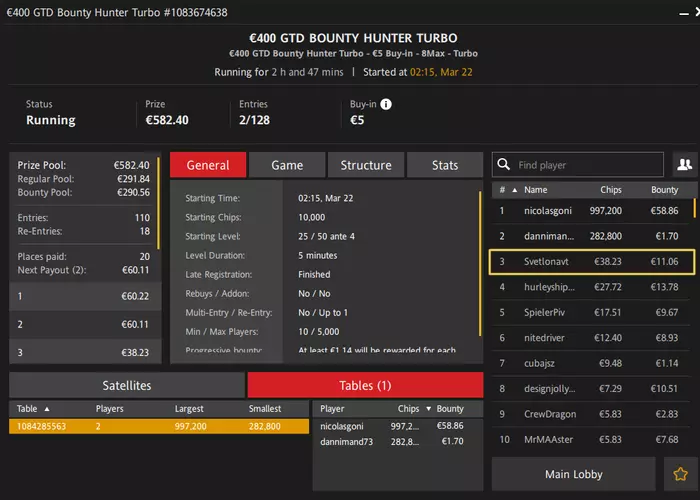Click the Next Payout (2) €60.11 row
The width and height of the screenshot is (700, 500).
pyautogui.click(x=83, y=270)
